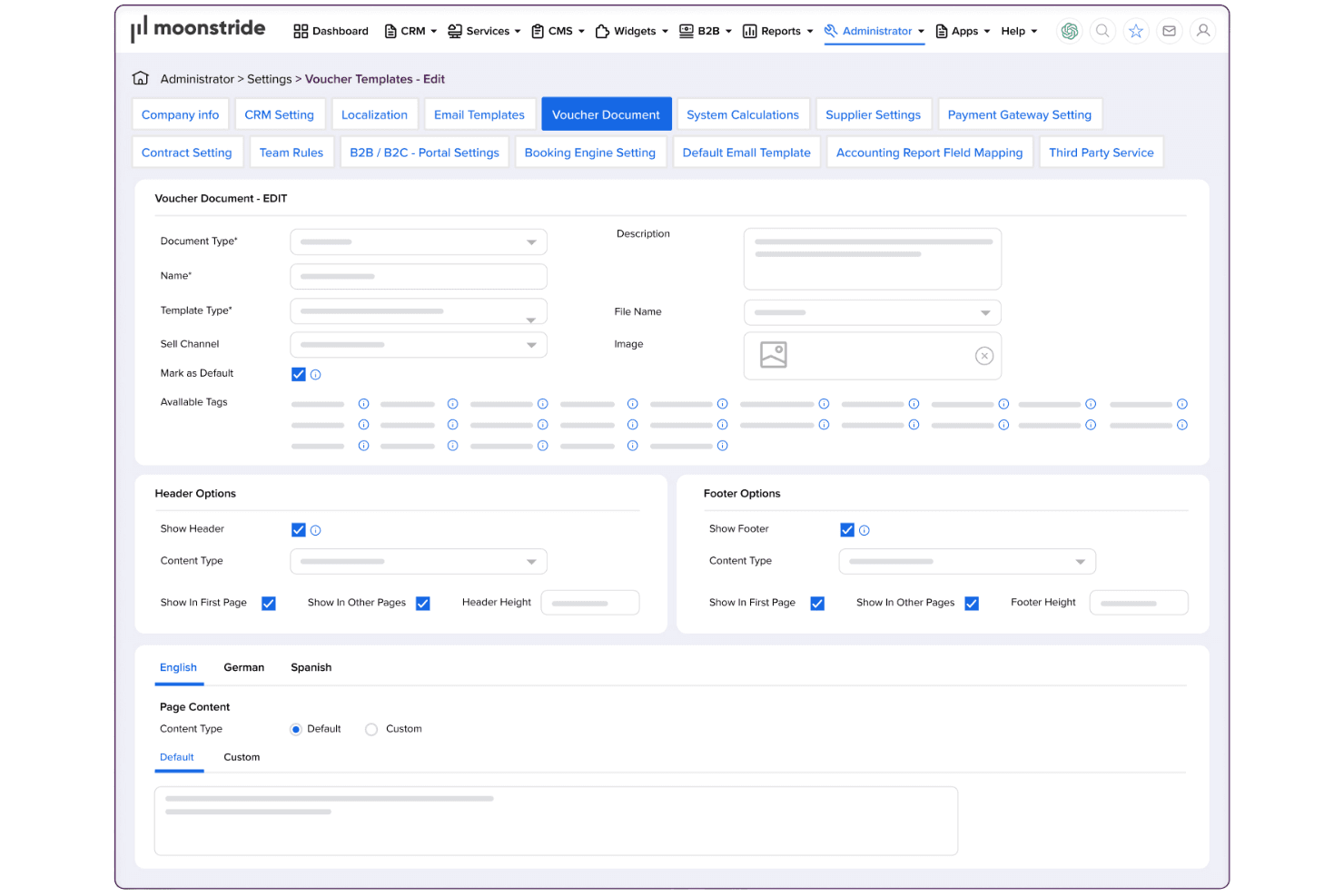This screenshot has width=1344, height=896.
Task: Uncheck footer Show In Other Pages
Action: click(972, 604)
